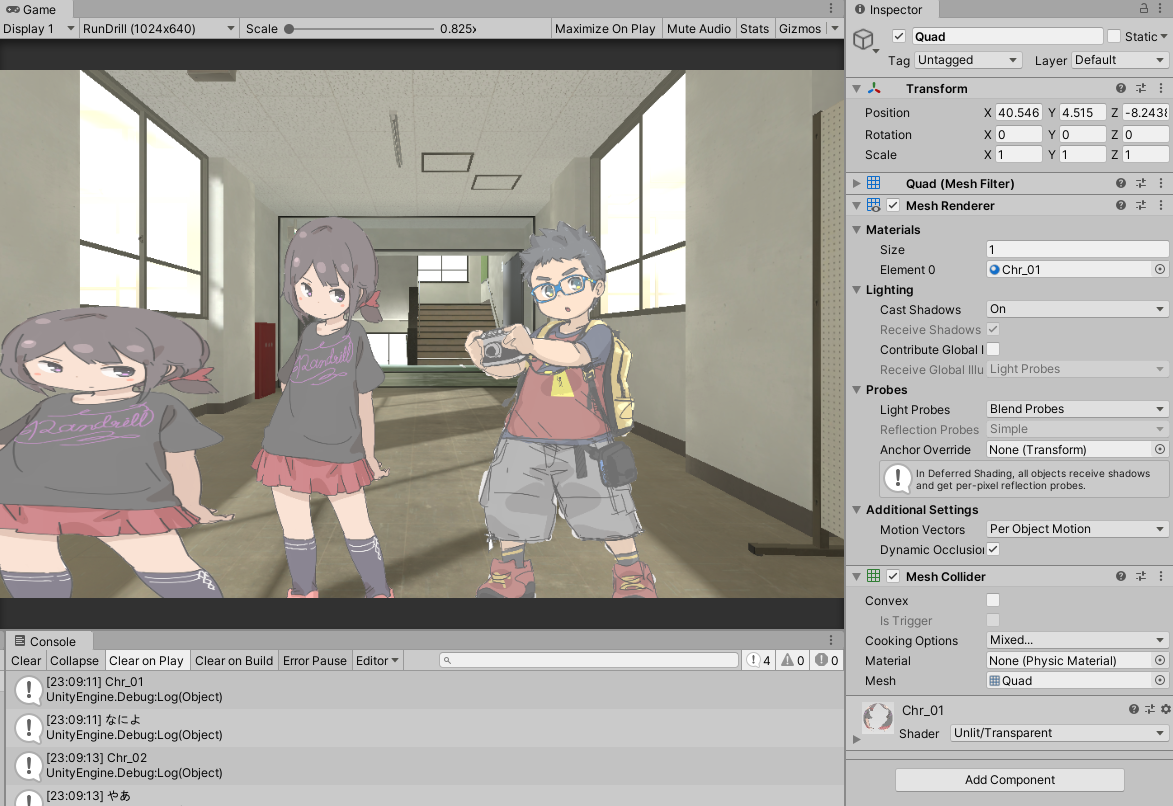Screen dimensions: 1173x806
Task: Collapse the Additional Settings section
Action: (x=857, y=510)
